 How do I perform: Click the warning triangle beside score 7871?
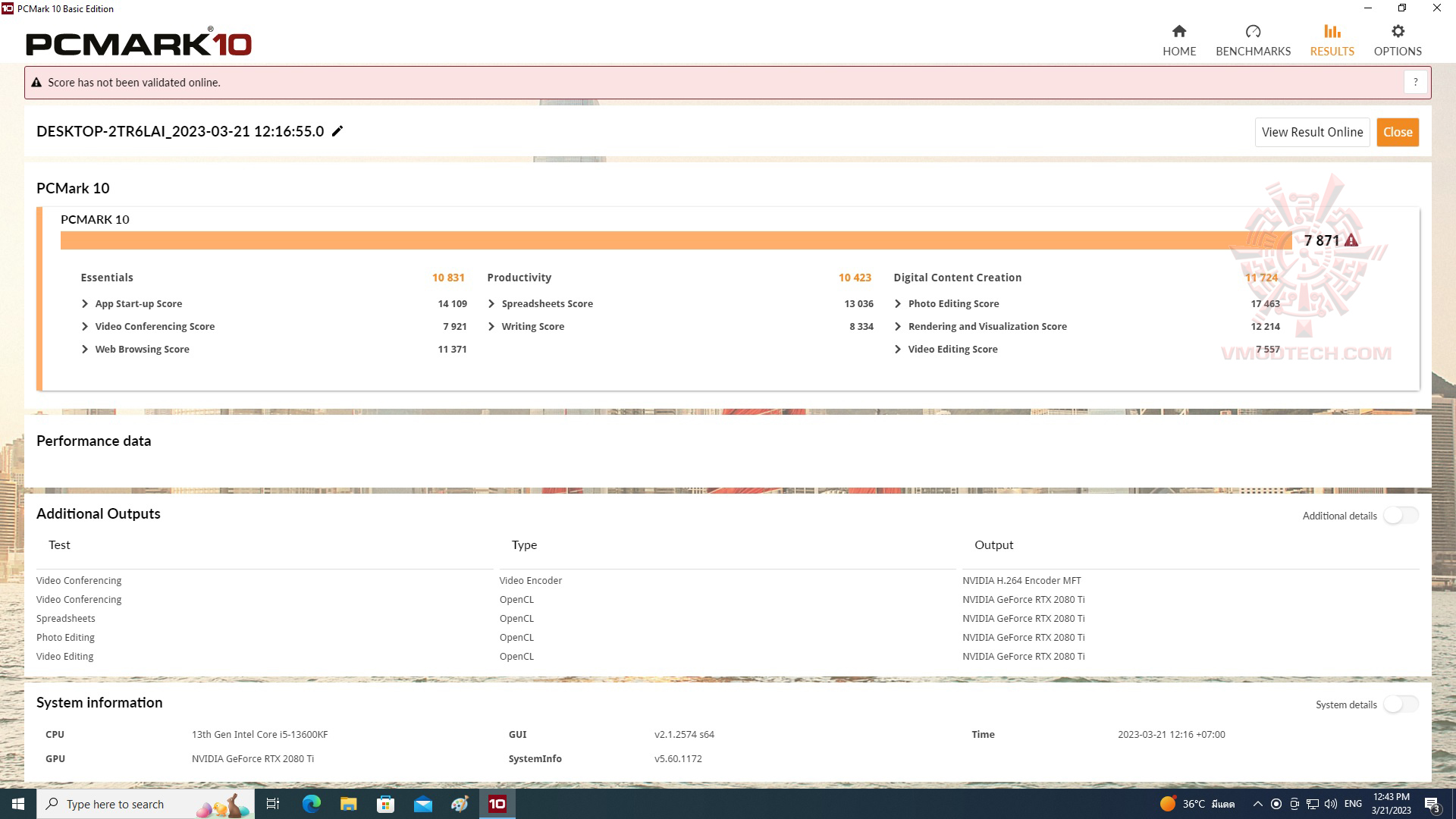pos(1352,240)
